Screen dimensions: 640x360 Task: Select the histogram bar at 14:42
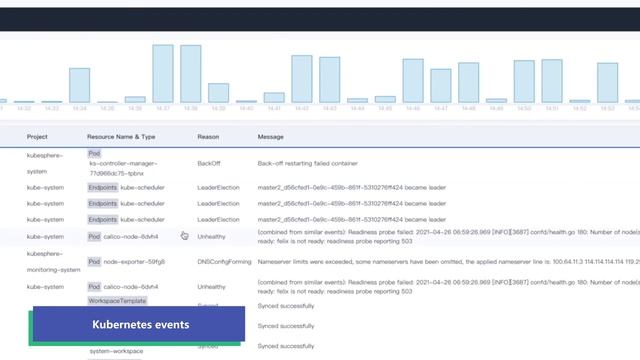coord(302,79)
